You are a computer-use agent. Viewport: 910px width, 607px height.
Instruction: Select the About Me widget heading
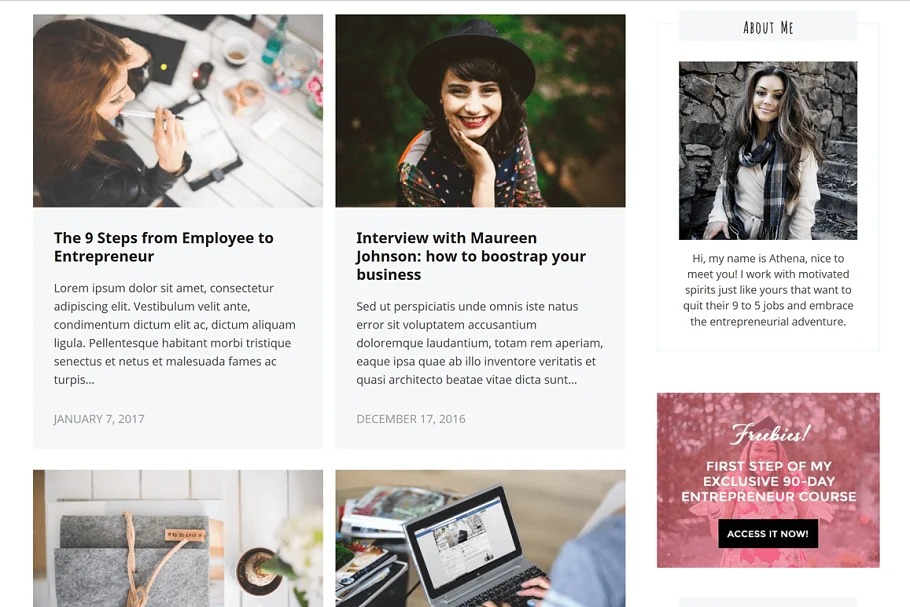pos(768,27)
